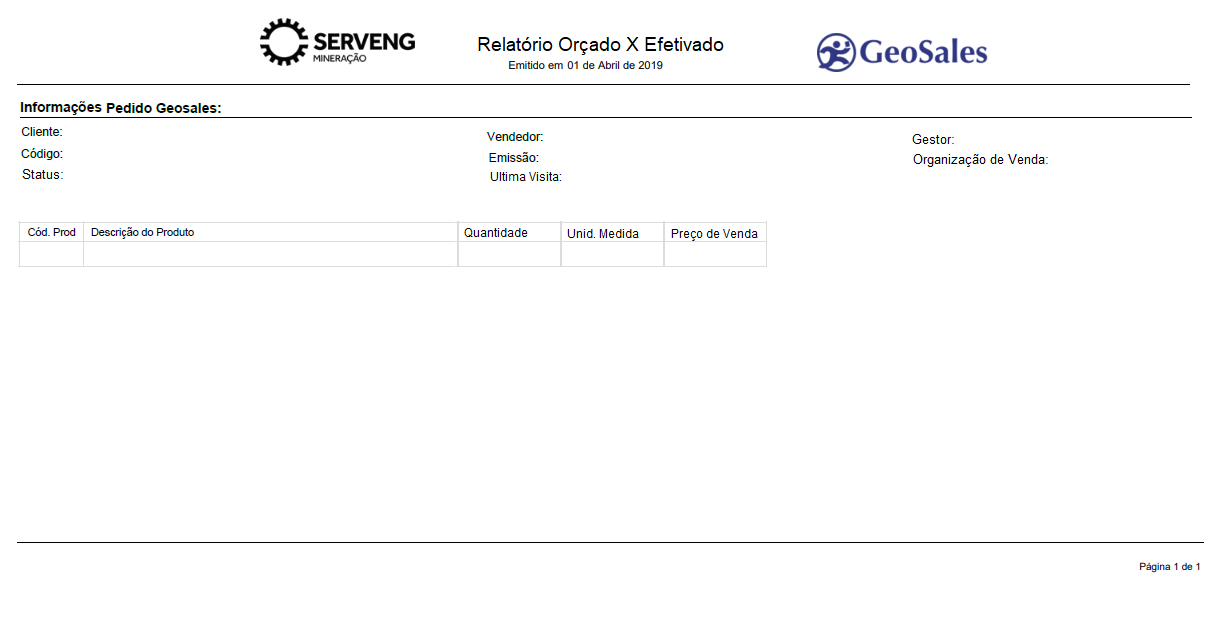
Task: Click the 'Informações Pedido Geosales:' heading
Action: point(120,108)
